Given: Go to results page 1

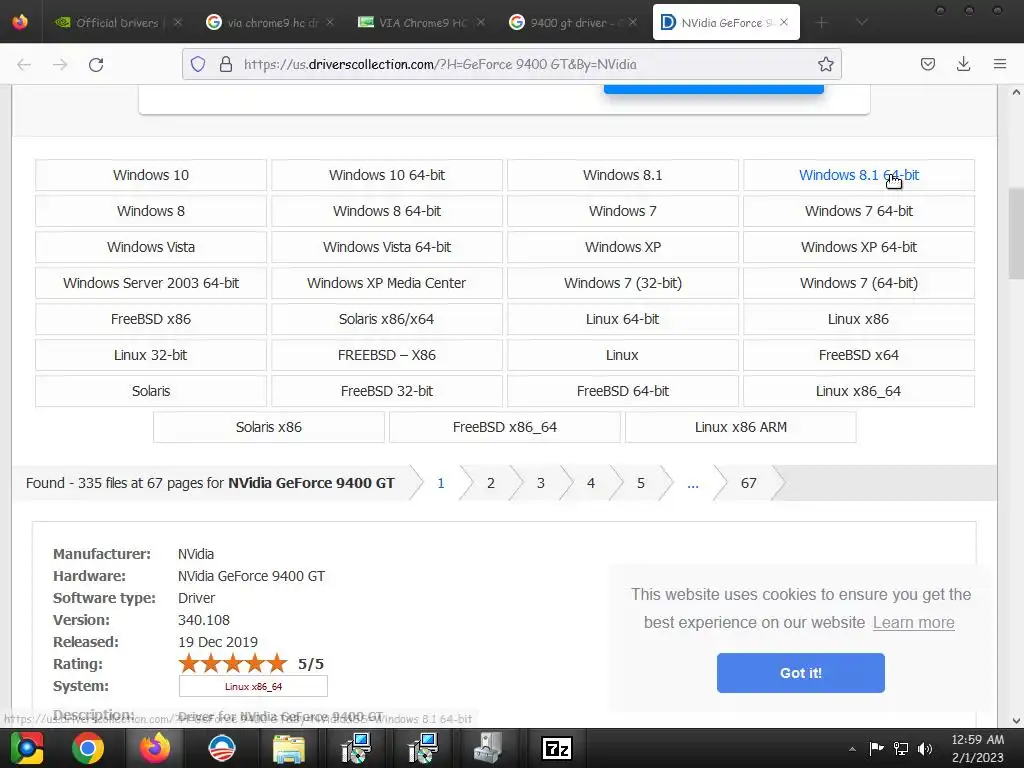Looking at the screenshot, I should 441,483.
